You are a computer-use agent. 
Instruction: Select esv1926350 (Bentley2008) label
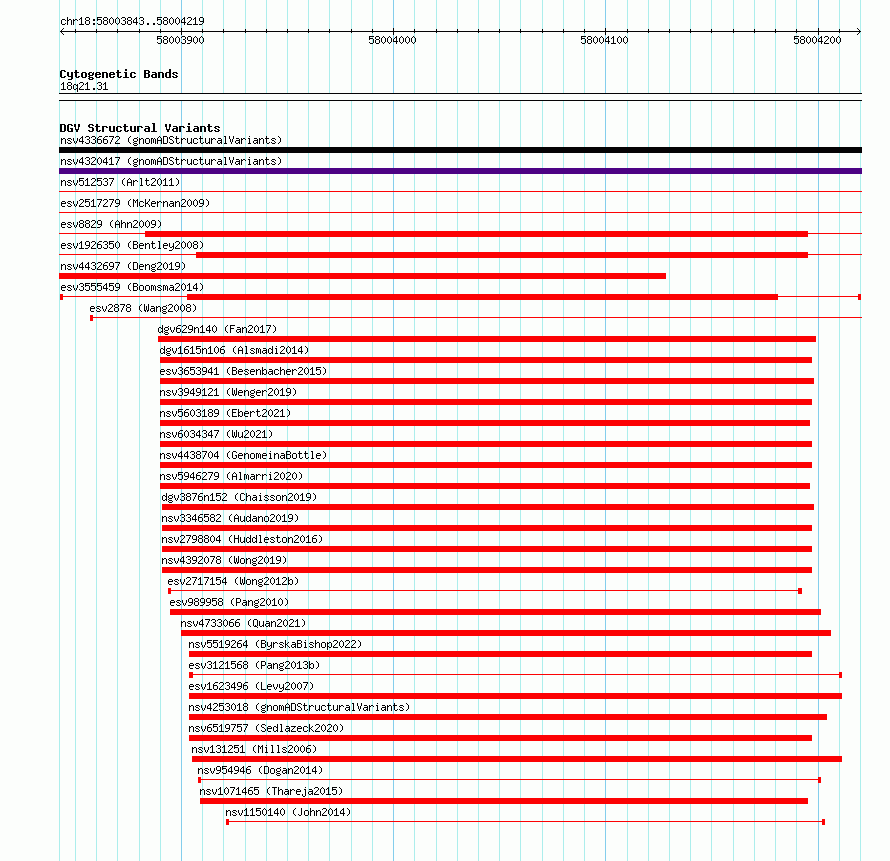pos(132,245)
